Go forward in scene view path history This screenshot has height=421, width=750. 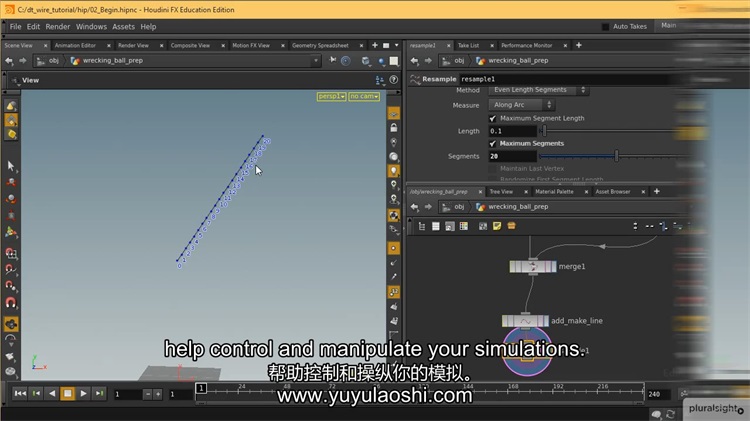[22, 61]
